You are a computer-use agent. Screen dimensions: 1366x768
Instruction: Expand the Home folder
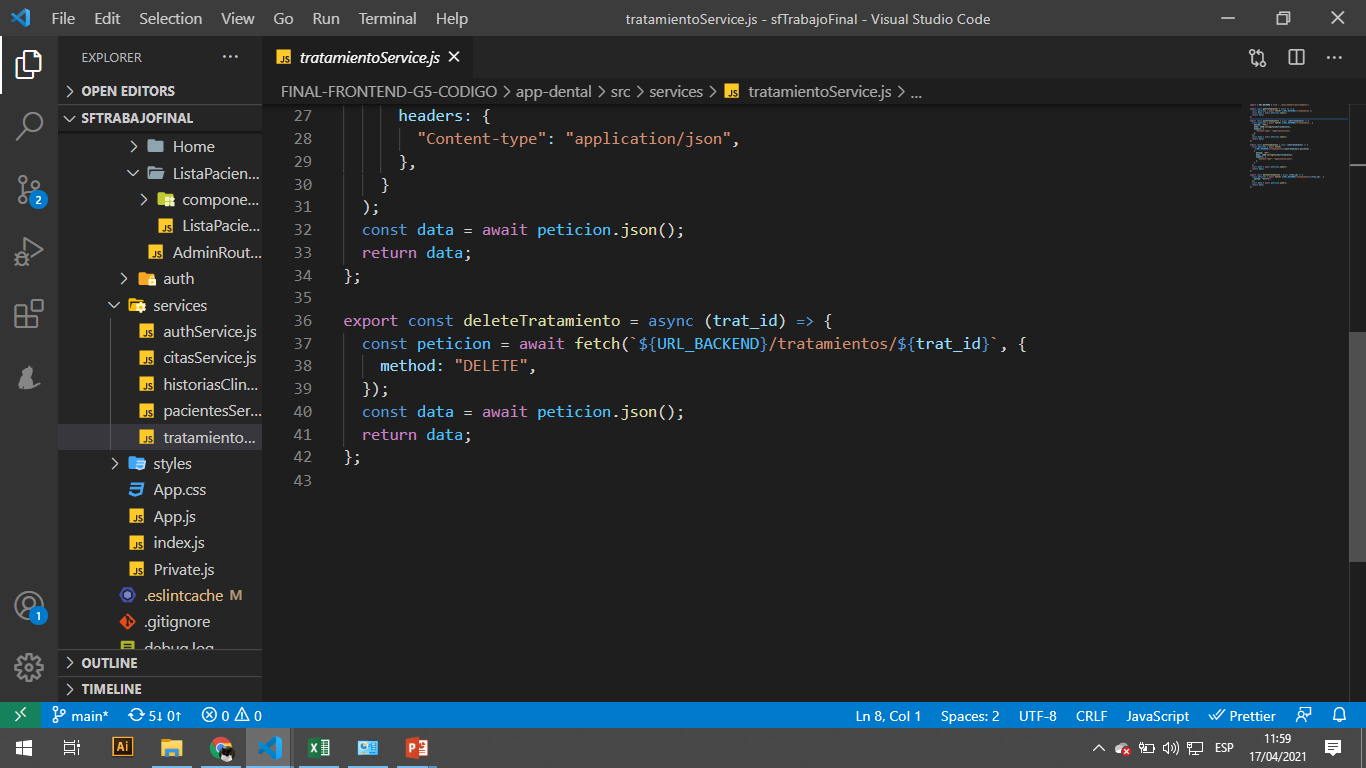click(x=160, y=146)
